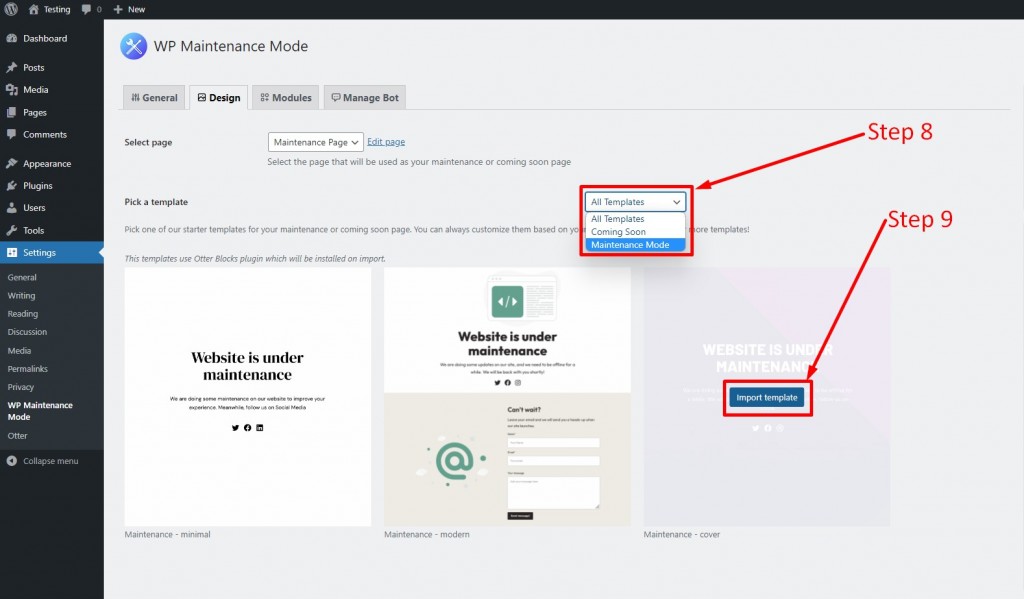Open General under Settings submenu

[x=22, y=278]
